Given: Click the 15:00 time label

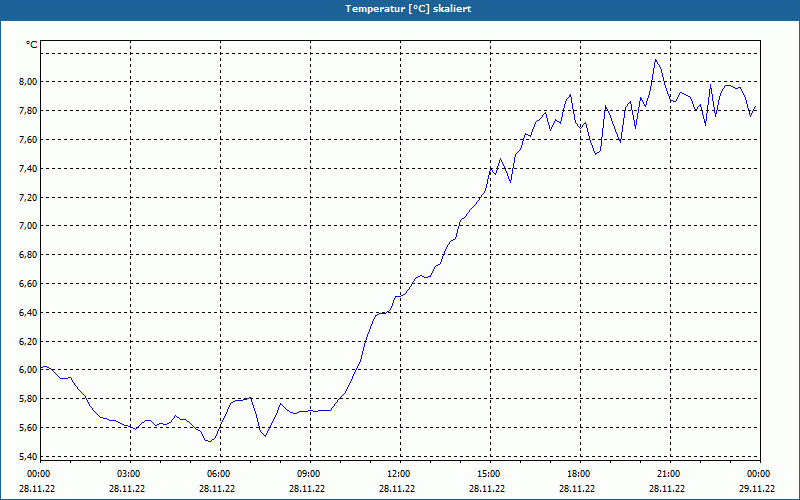Looking at the screenshot, I should coord(489,474).
